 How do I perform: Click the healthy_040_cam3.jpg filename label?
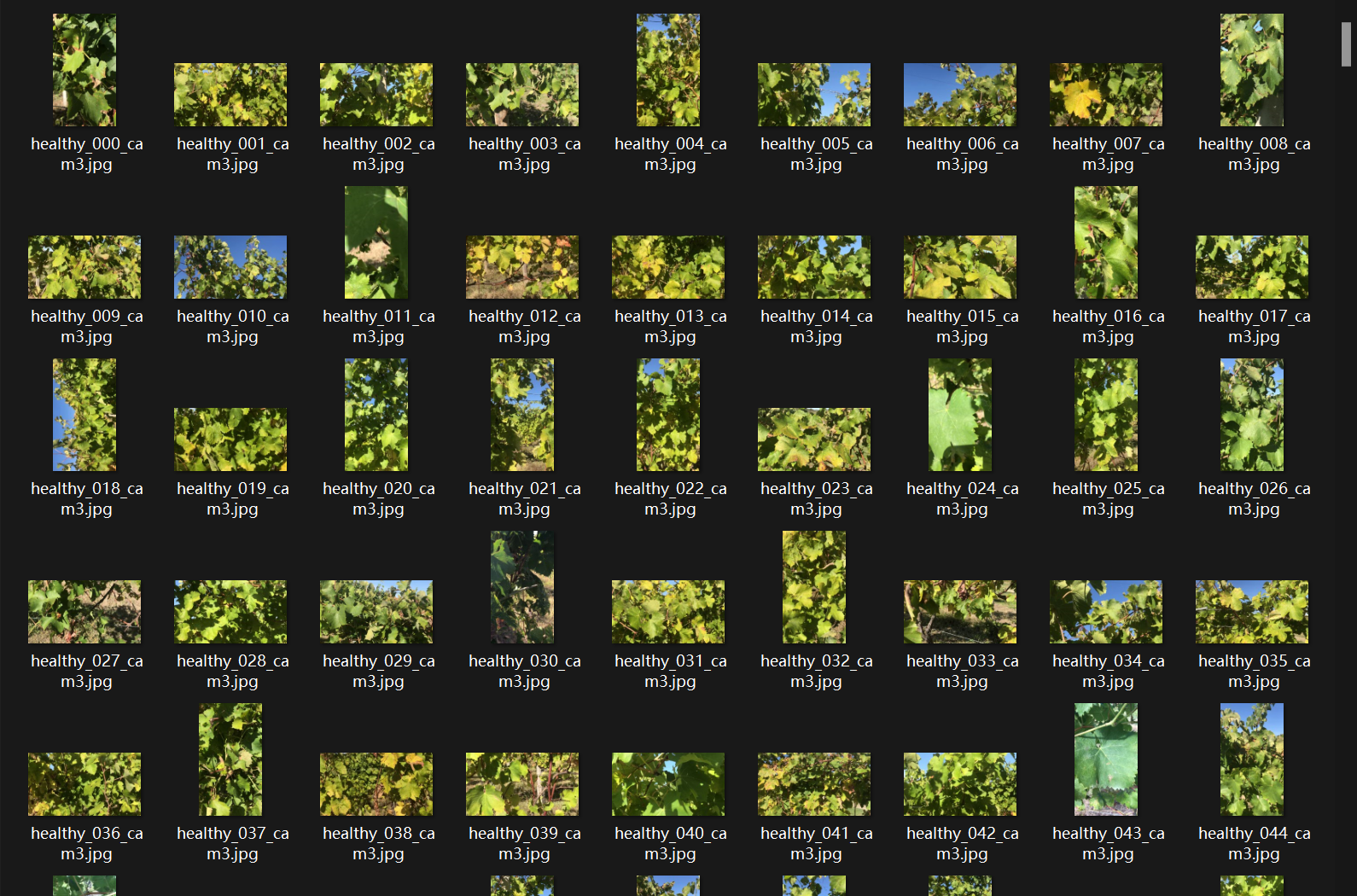[670, 844]
